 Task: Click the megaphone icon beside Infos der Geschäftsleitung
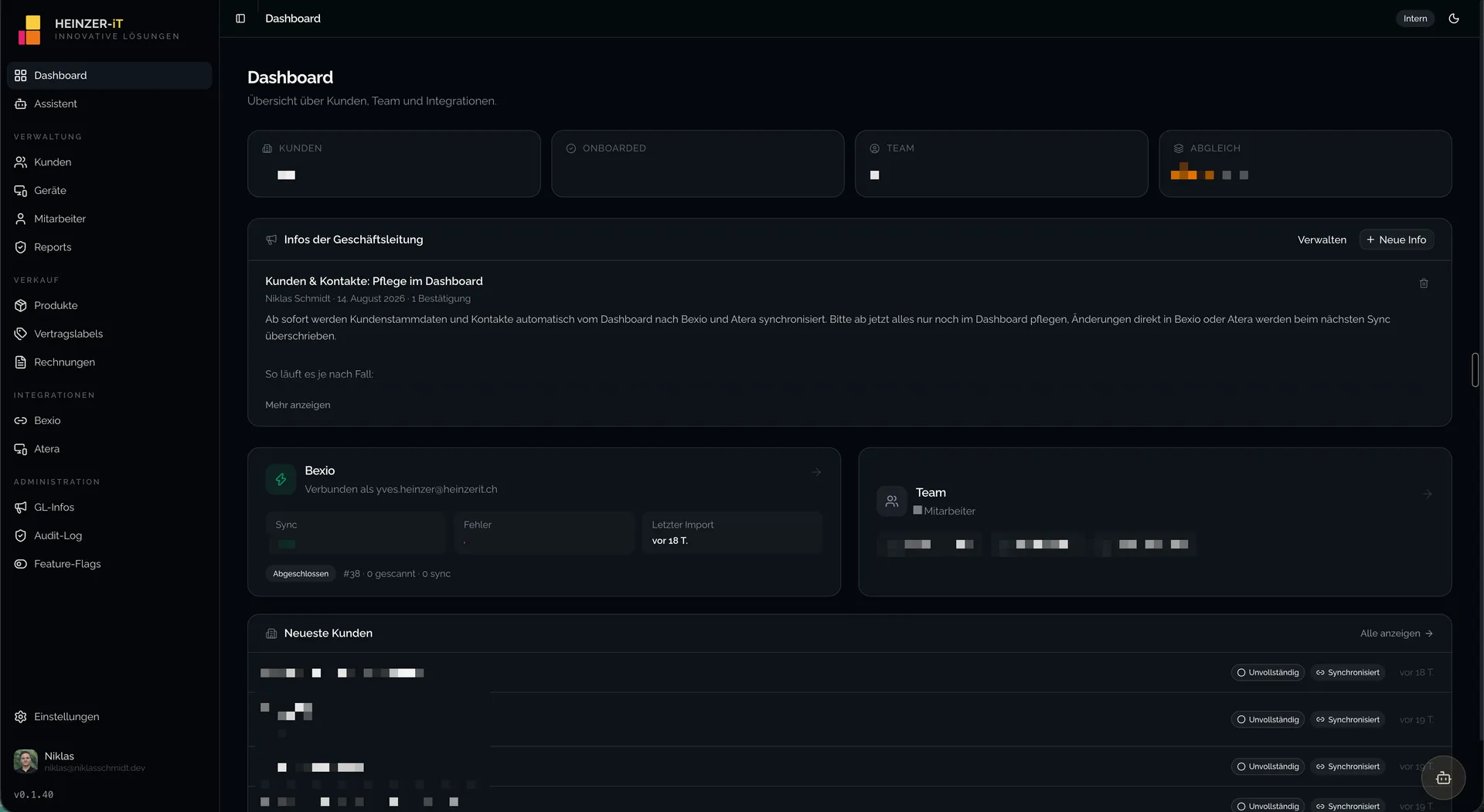coord(271,240)
